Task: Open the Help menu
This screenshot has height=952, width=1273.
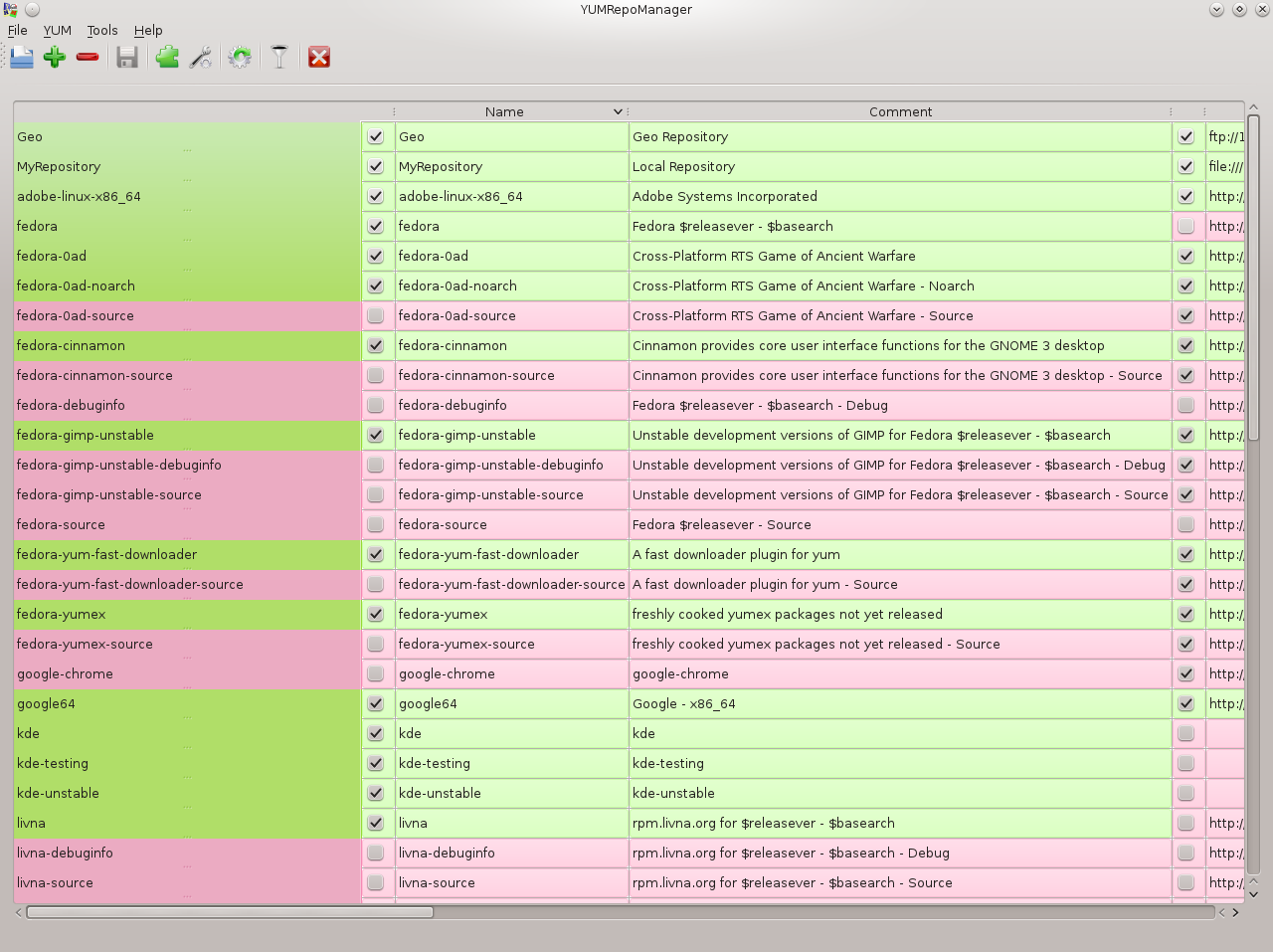Action: pos(148,30)
